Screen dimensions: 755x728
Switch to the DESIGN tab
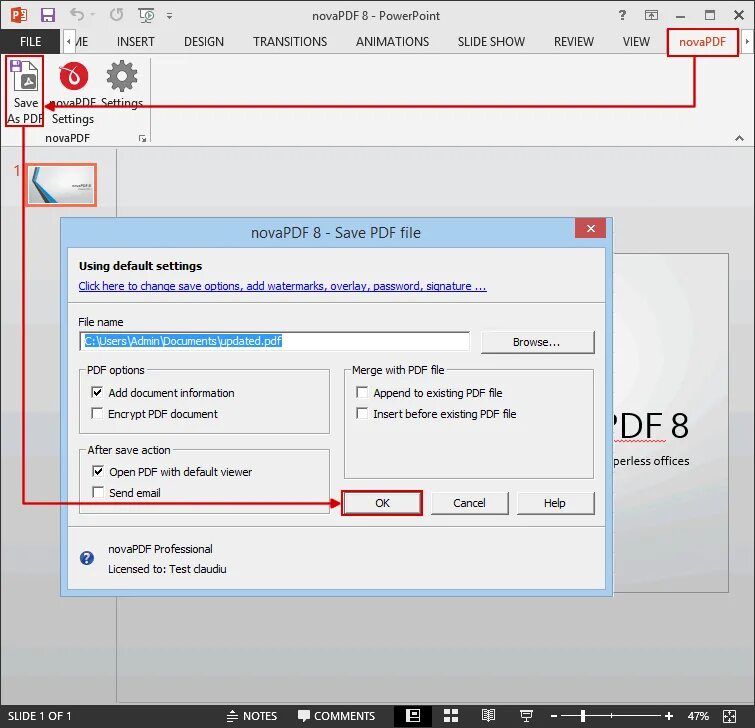pyautogui.click(x=204, y=42)
